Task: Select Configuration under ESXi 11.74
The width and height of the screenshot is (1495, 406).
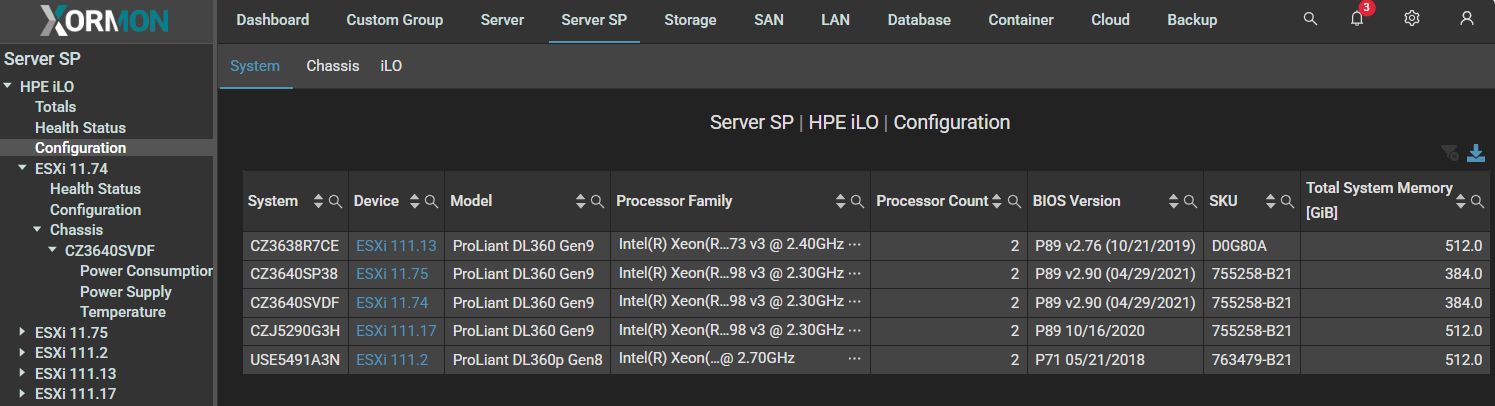Action: click(95, 210)
